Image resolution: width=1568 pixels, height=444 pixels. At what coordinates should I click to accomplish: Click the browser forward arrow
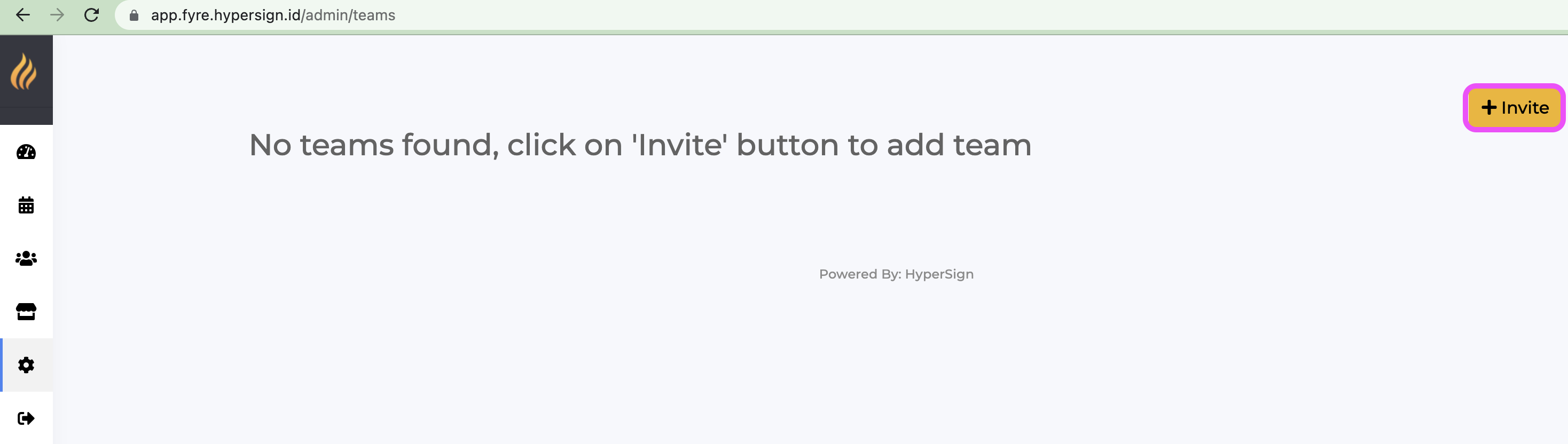[x=57, y=15]
